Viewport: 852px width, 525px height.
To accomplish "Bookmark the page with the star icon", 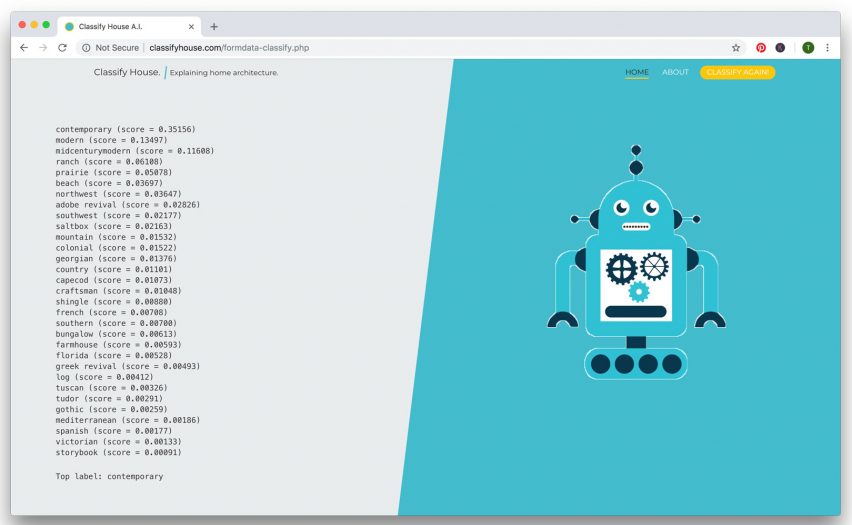I will 736,48.
